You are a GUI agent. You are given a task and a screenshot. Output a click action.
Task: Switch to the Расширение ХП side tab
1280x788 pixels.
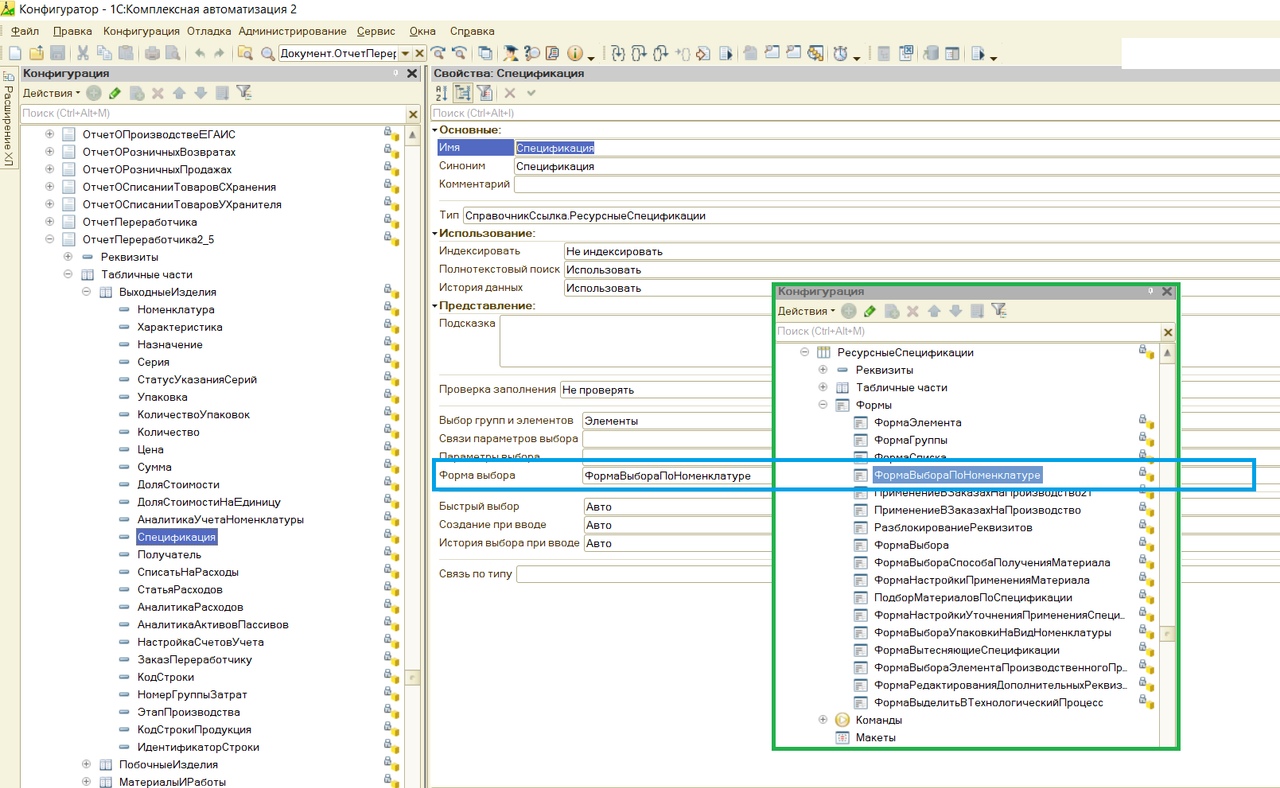[8, 119]
